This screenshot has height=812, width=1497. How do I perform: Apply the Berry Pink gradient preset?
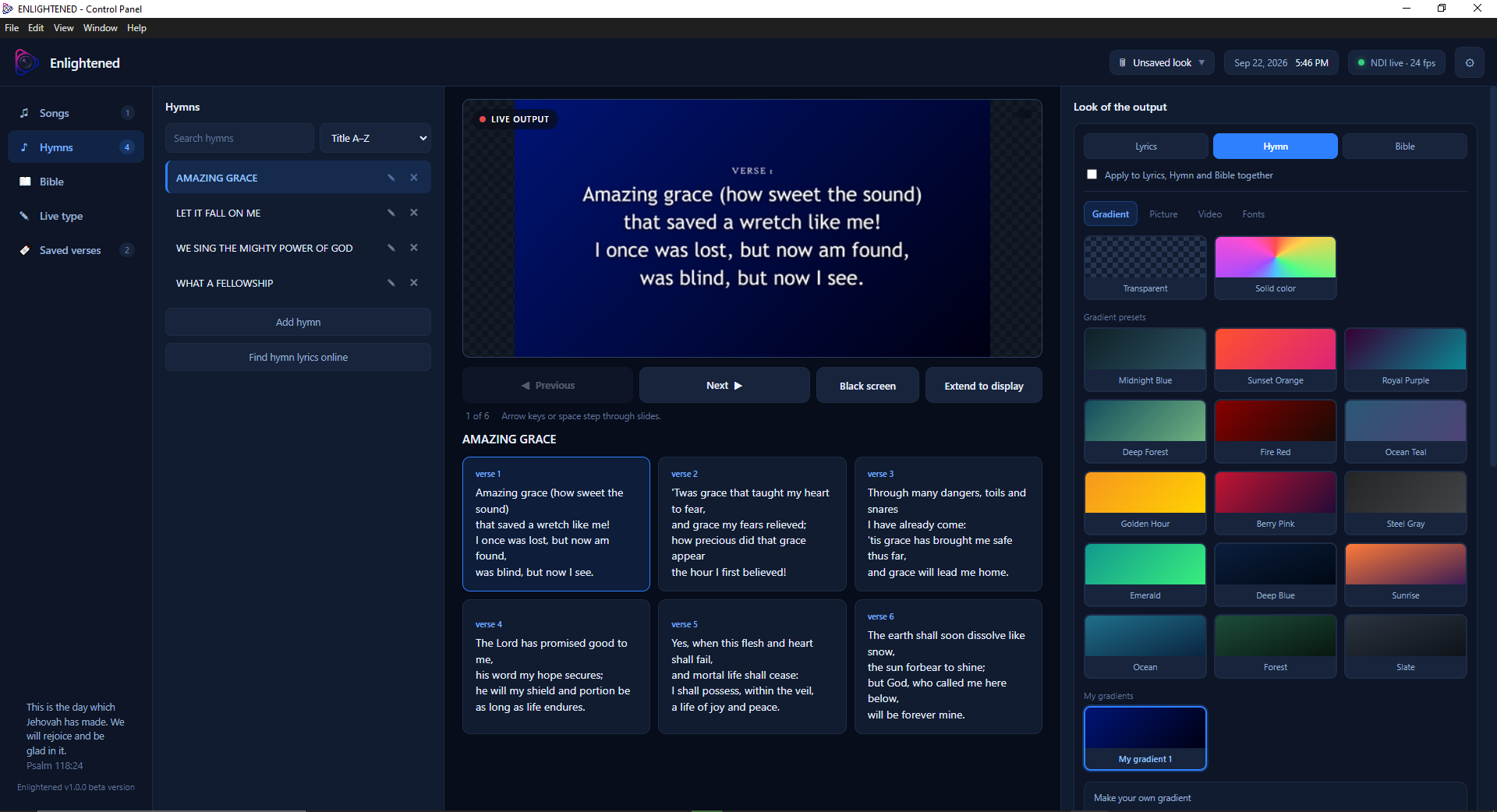click(1276, 503)
